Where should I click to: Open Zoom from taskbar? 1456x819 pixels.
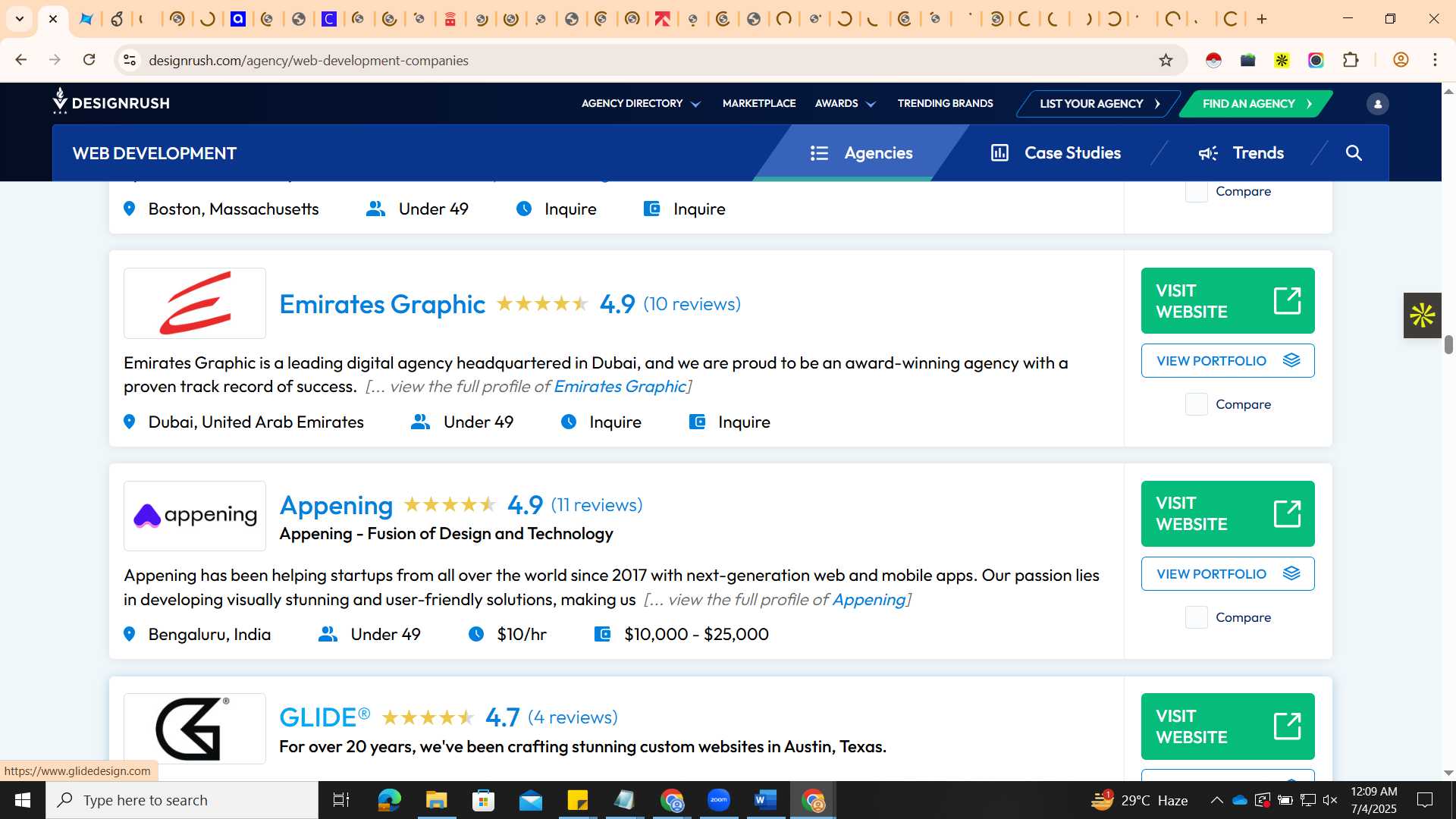coord(718,800)
